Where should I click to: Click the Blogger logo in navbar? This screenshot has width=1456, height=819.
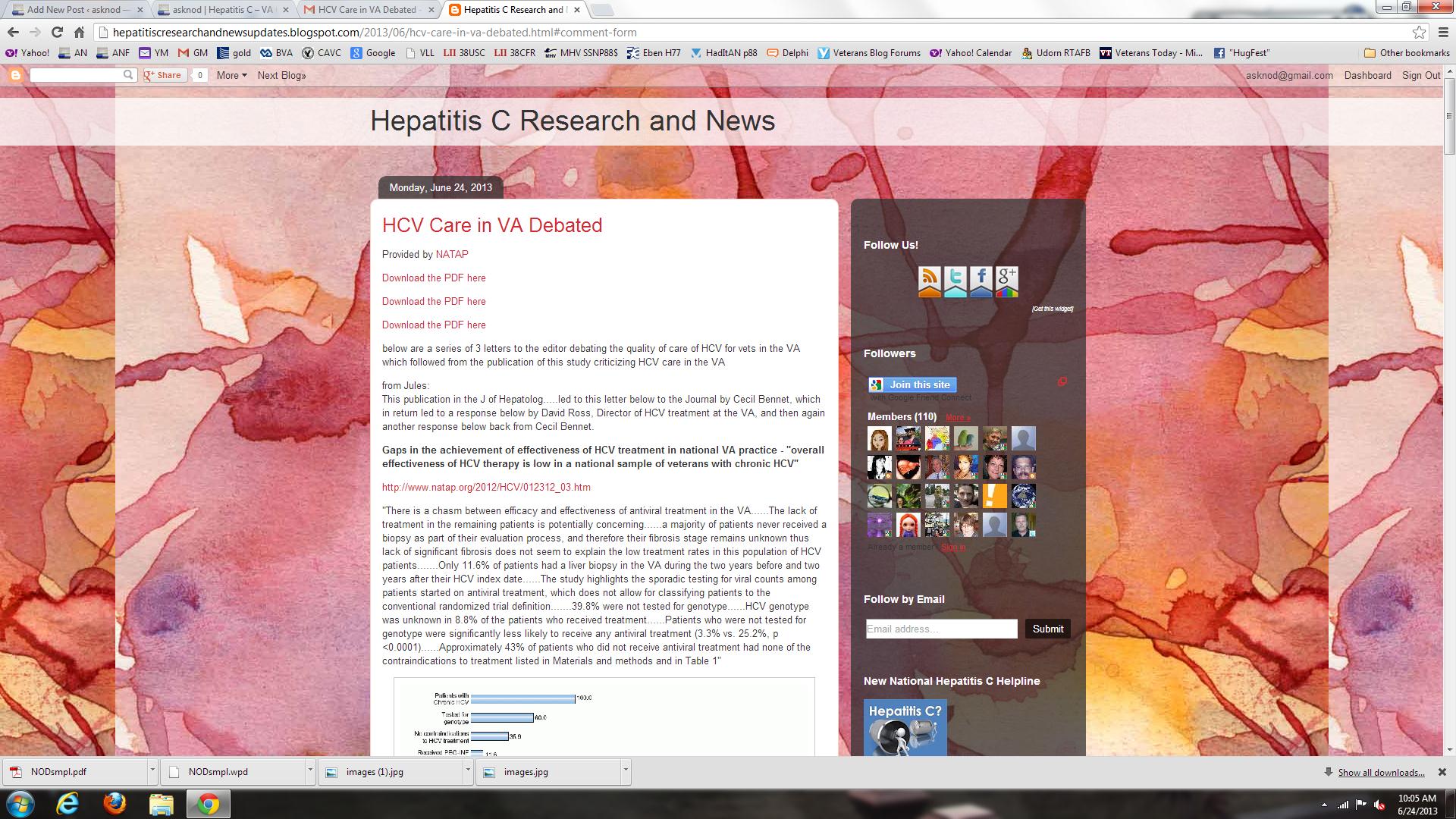coord(15,75)
